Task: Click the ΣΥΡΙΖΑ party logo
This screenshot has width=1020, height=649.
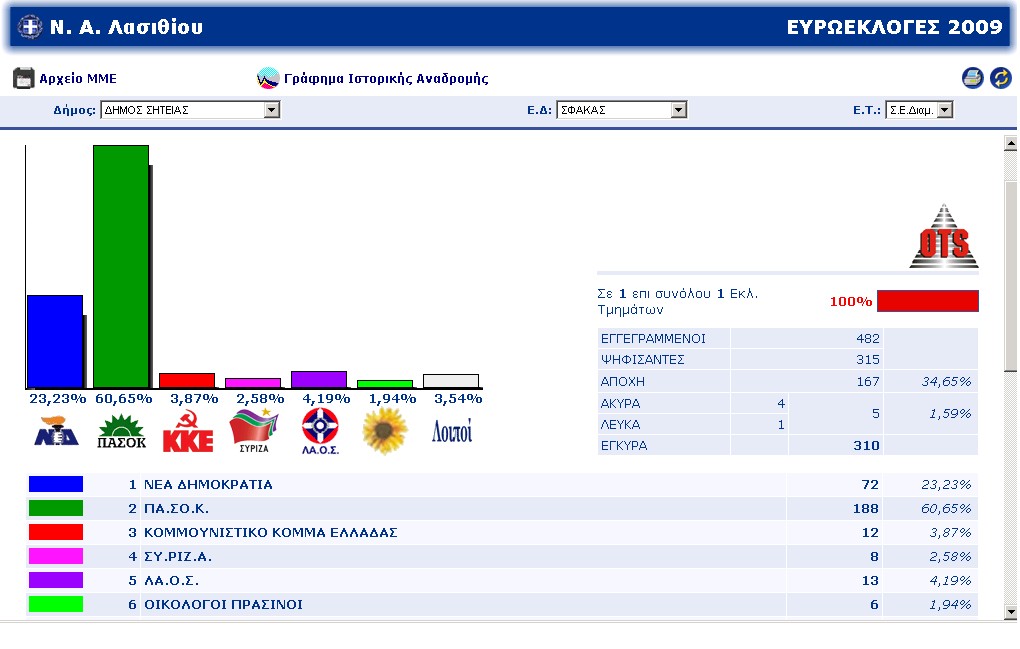Action: tap(254, 431)
